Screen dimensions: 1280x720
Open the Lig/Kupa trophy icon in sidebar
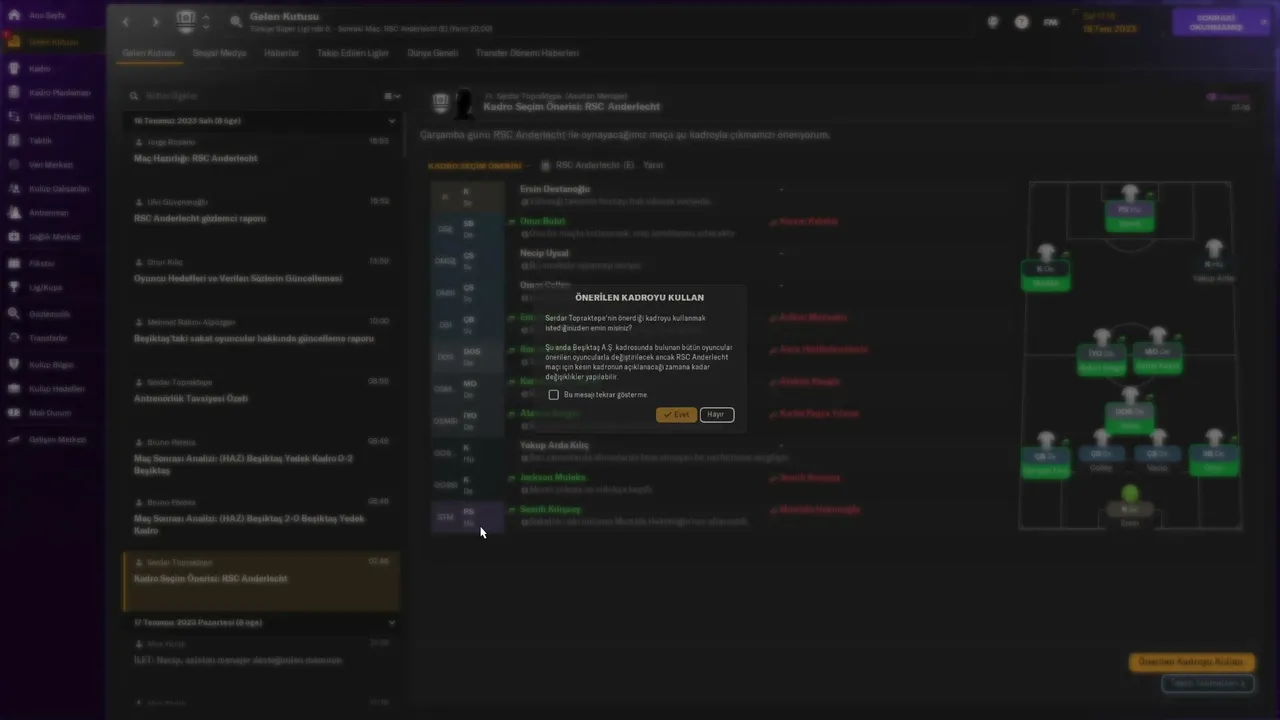tap(14, 287)
